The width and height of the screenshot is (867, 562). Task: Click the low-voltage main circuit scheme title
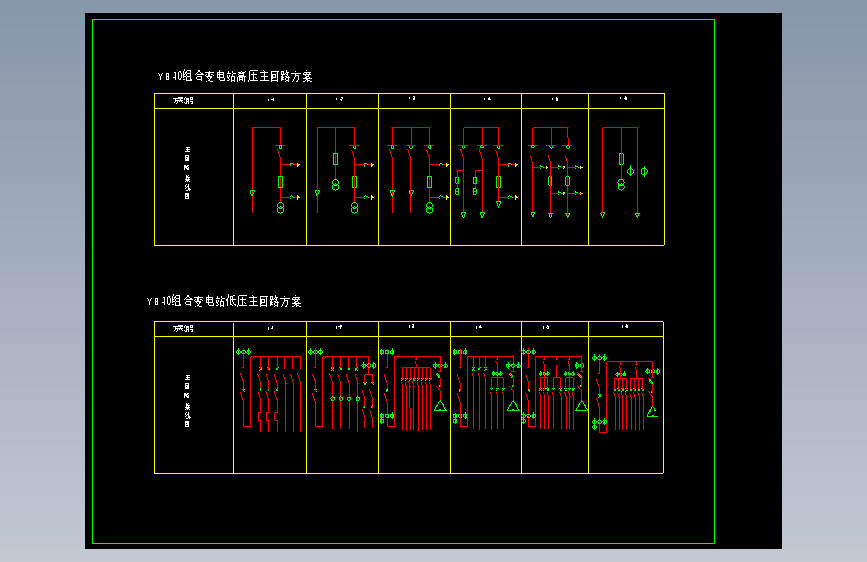(224, 301)
